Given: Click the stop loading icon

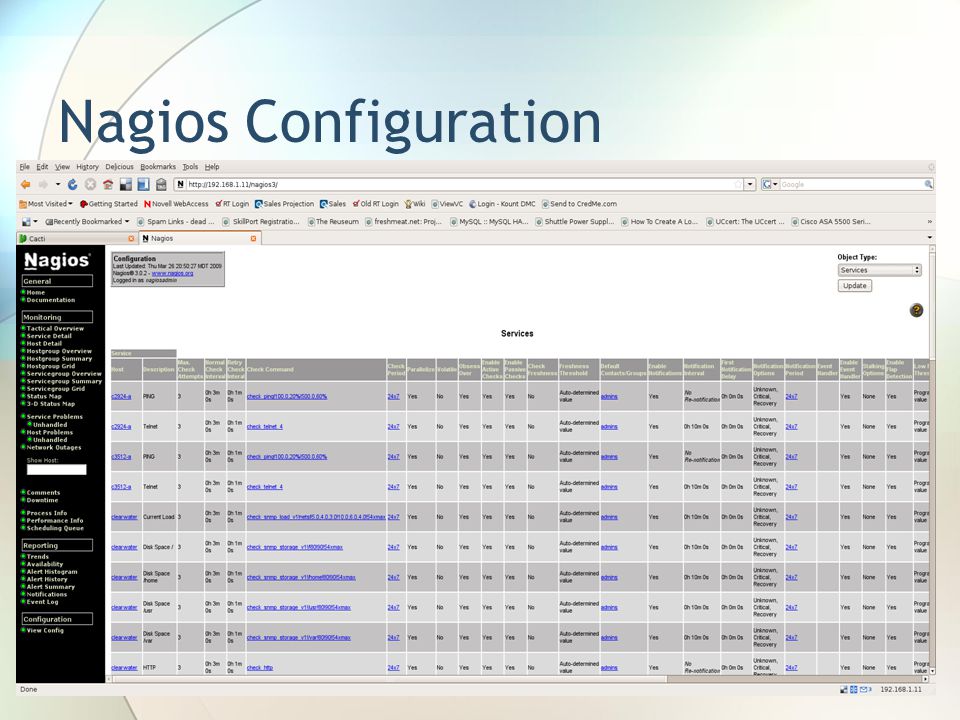Looking at the screenshot, I should tap(90, 184).
